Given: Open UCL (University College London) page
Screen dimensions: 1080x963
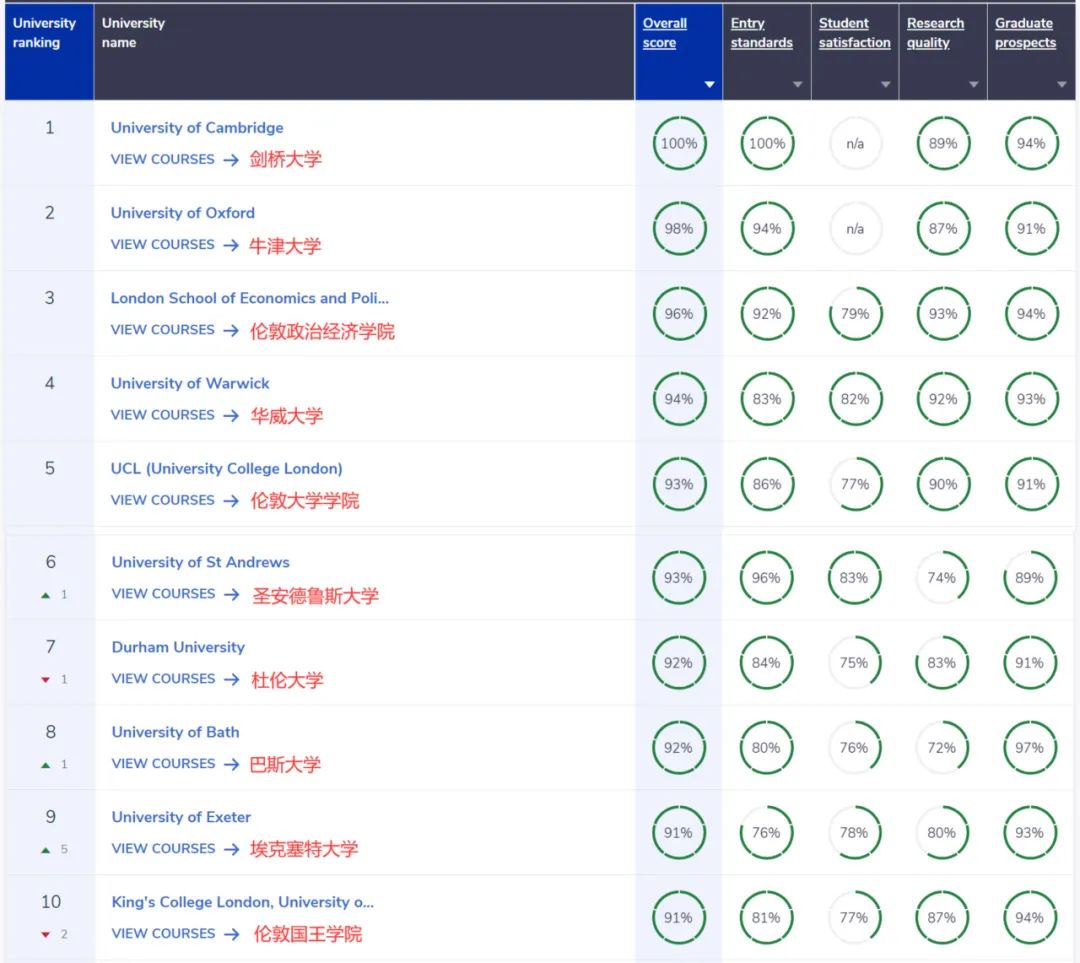Looking at the screenshot, I should tap(227, 468).
